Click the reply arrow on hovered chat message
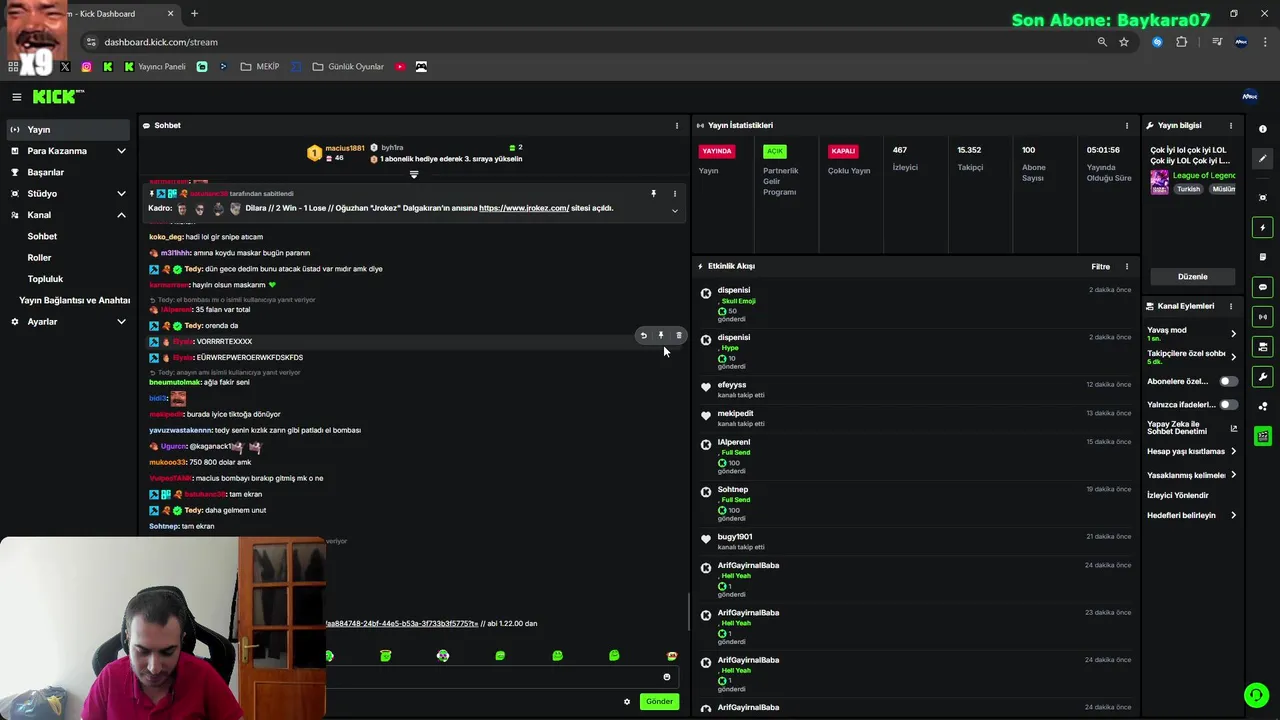The width and height of the screenshot is (1280, 720). coord(644,336)
